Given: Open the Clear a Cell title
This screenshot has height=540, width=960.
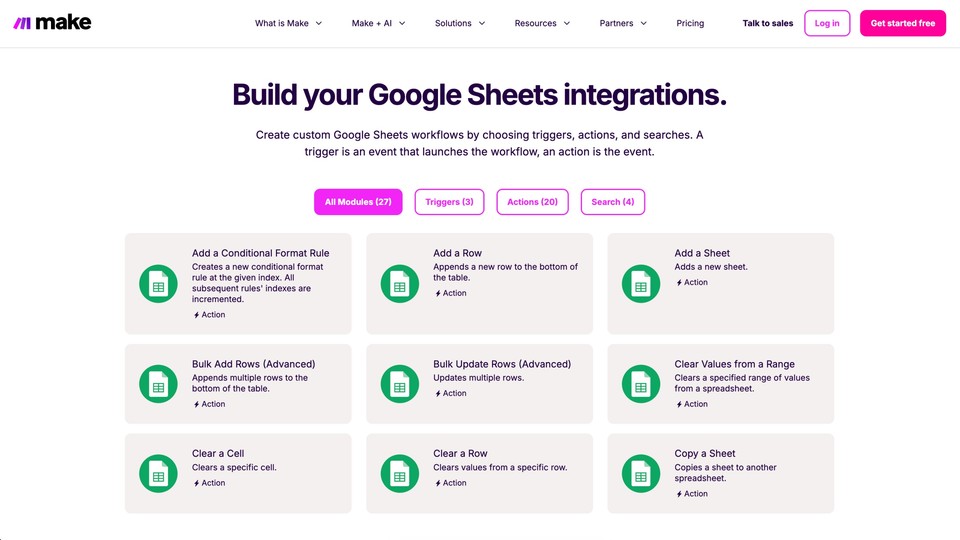Looking at the screenshot, I should (218, 454).
